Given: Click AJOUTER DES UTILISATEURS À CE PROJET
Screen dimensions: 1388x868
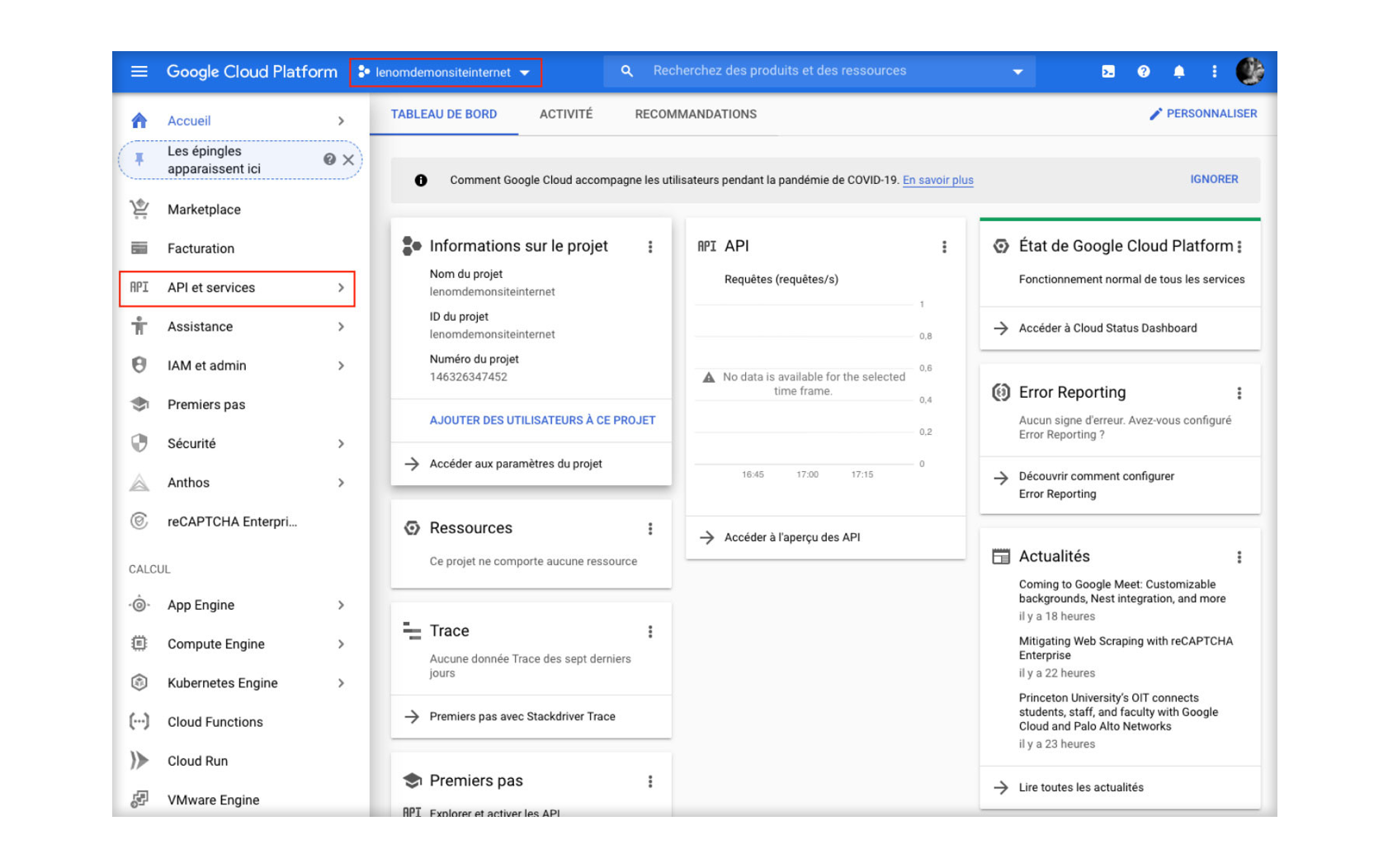Looking at the screenshot, I should coord(542,420).
